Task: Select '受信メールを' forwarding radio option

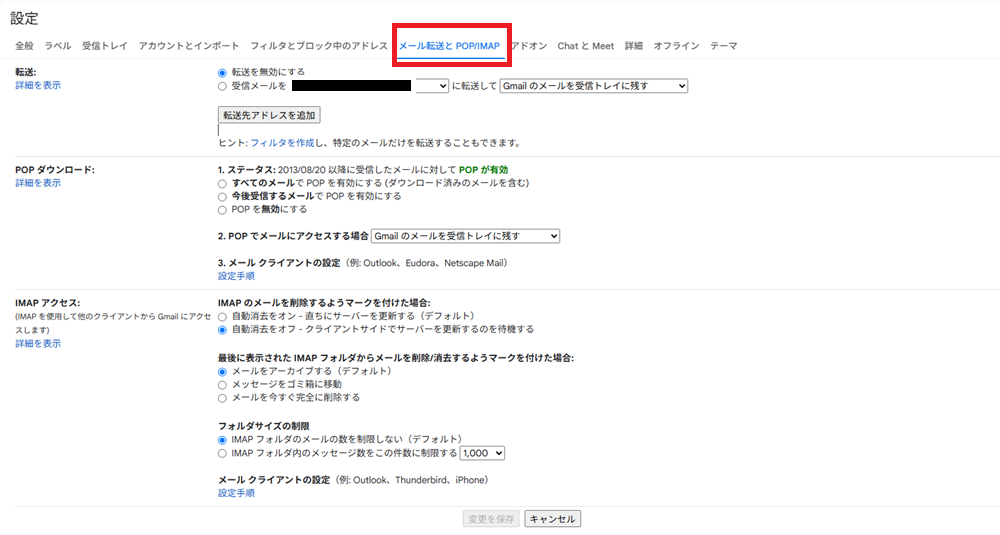Action: click(222, 86)
